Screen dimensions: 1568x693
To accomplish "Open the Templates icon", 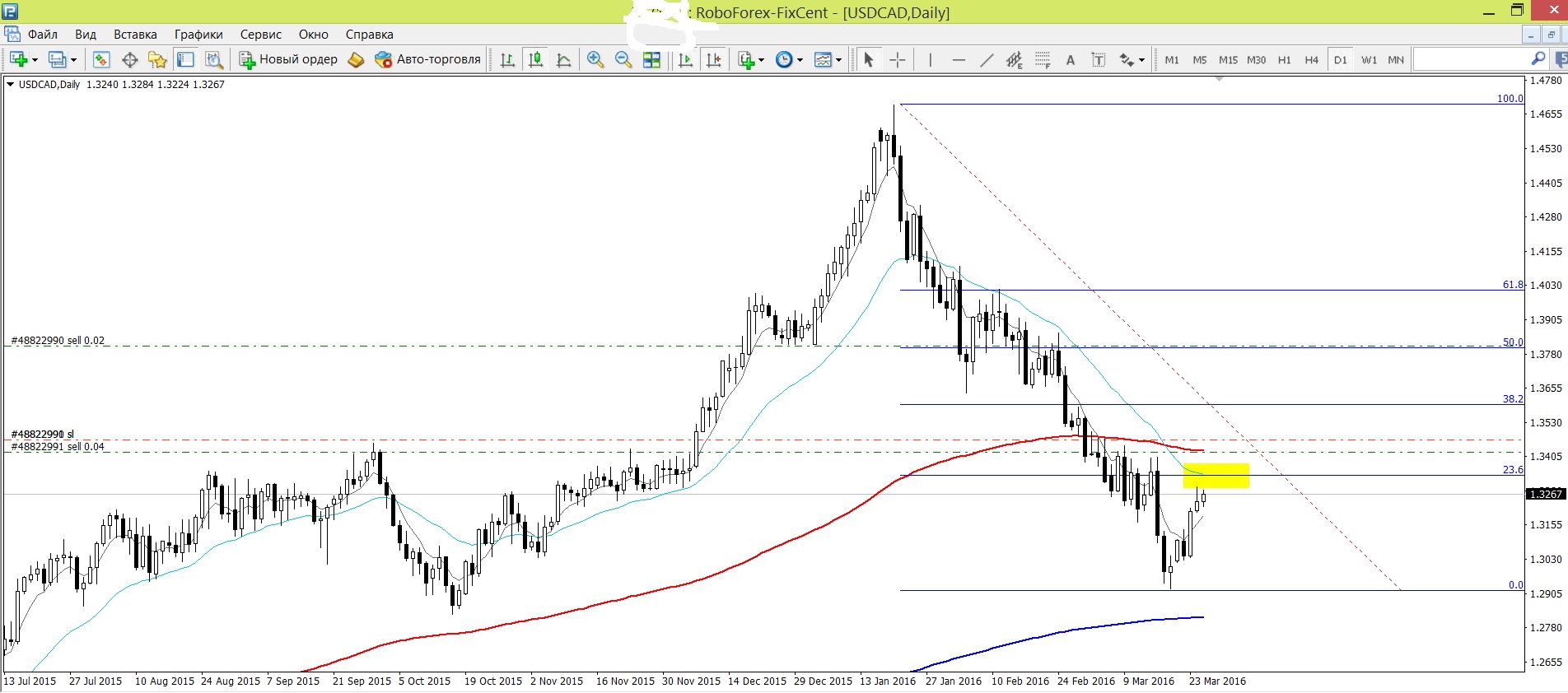I will pos(823,59).
